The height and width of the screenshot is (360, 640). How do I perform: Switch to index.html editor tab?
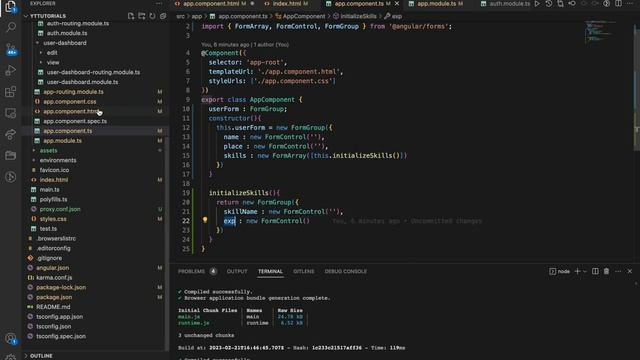tap(286, 4)
